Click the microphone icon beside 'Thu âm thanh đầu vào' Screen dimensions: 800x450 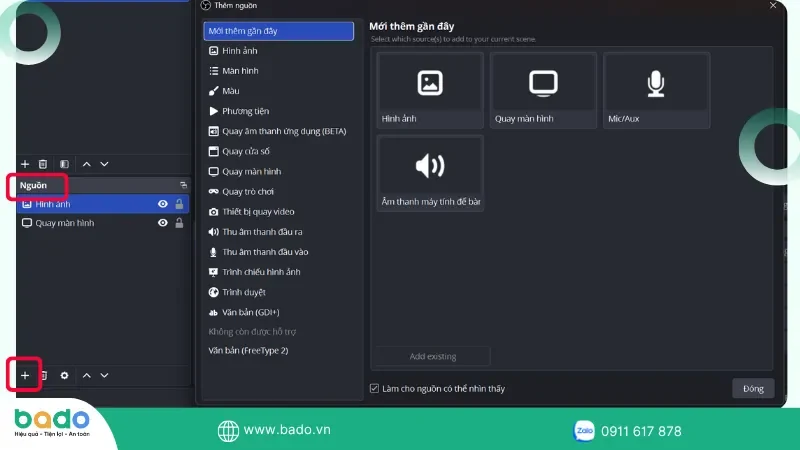point(213,252)
